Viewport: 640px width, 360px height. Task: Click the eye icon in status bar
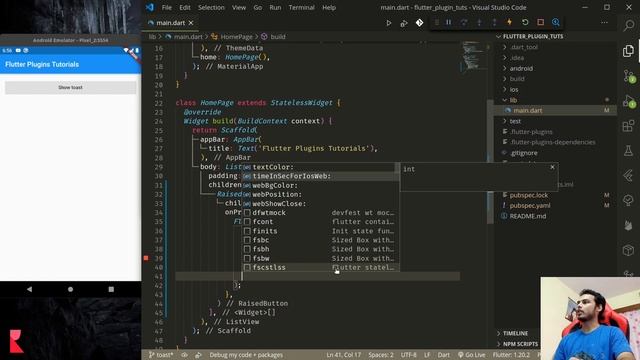tap(184, 355)
